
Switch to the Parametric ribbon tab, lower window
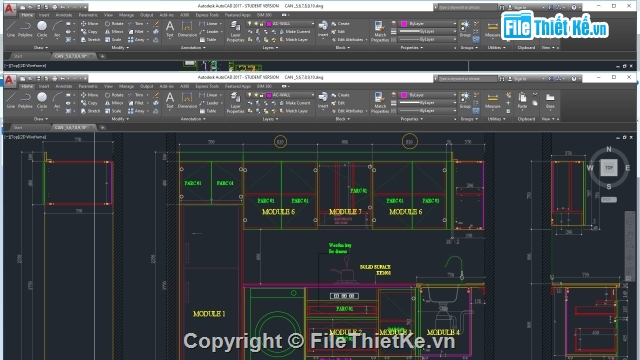88,87
